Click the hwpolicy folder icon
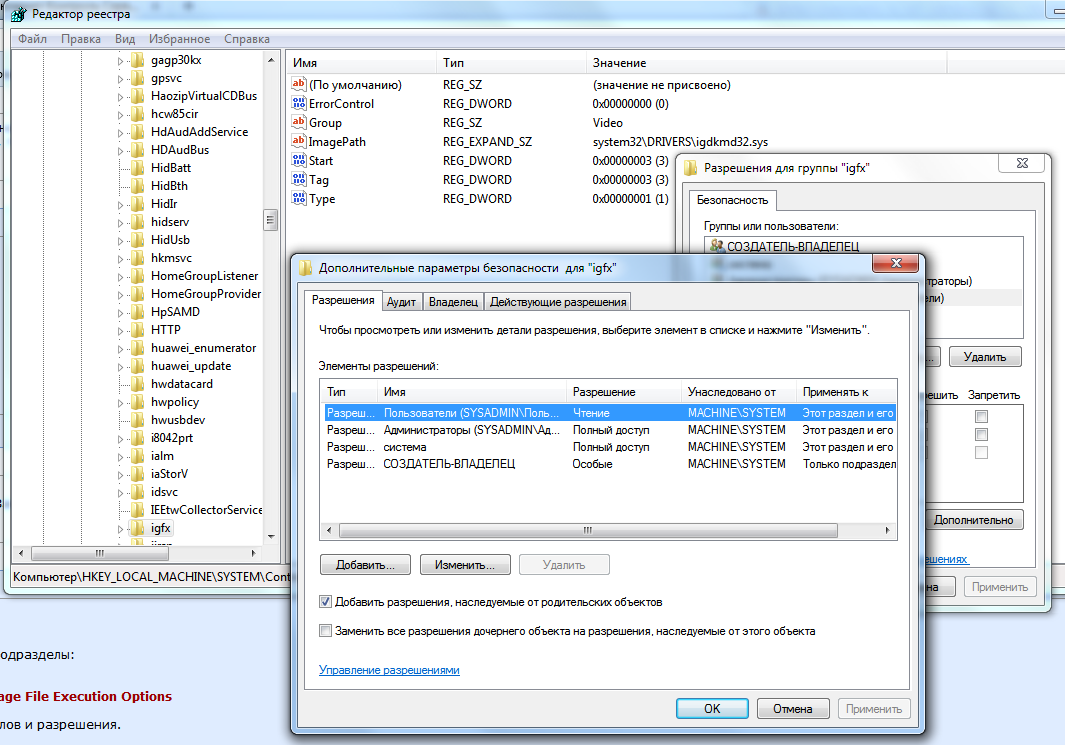 click(x=137, y=402)
